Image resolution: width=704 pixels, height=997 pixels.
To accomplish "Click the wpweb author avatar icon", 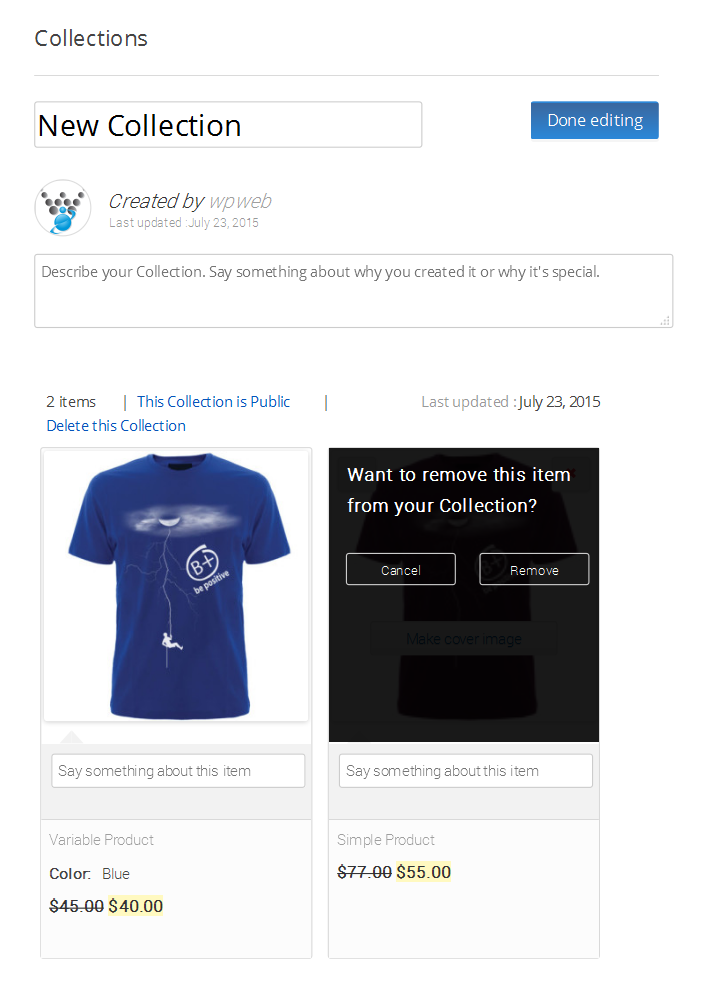I will pyautogui.click(x=62, y=207).
